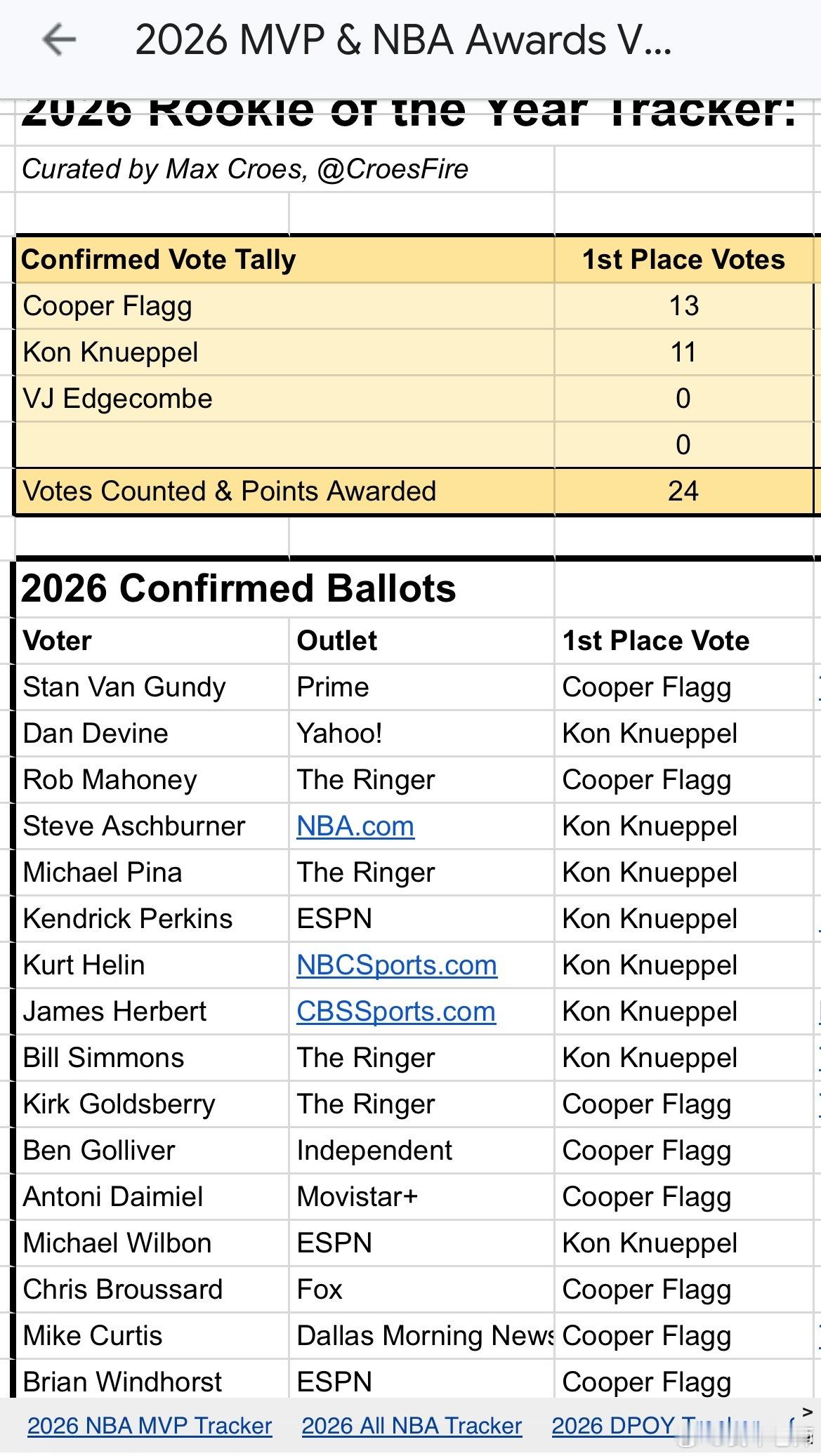Click the Votes Counted total 24 cell
This screenshot has width=821, height=1456.
[683, 491]
